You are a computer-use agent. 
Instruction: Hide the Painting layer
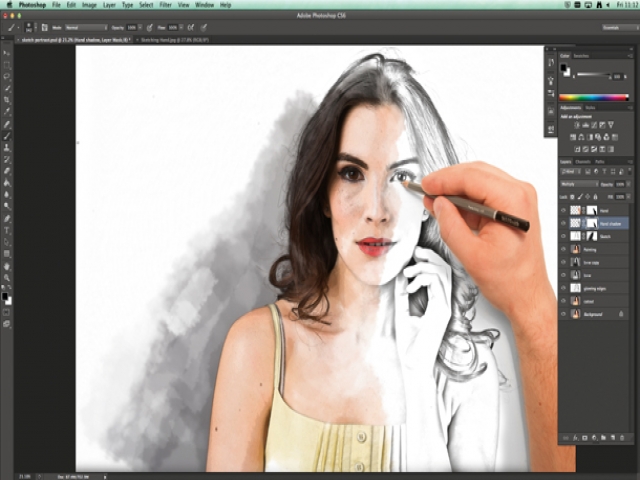coord(564,249)
